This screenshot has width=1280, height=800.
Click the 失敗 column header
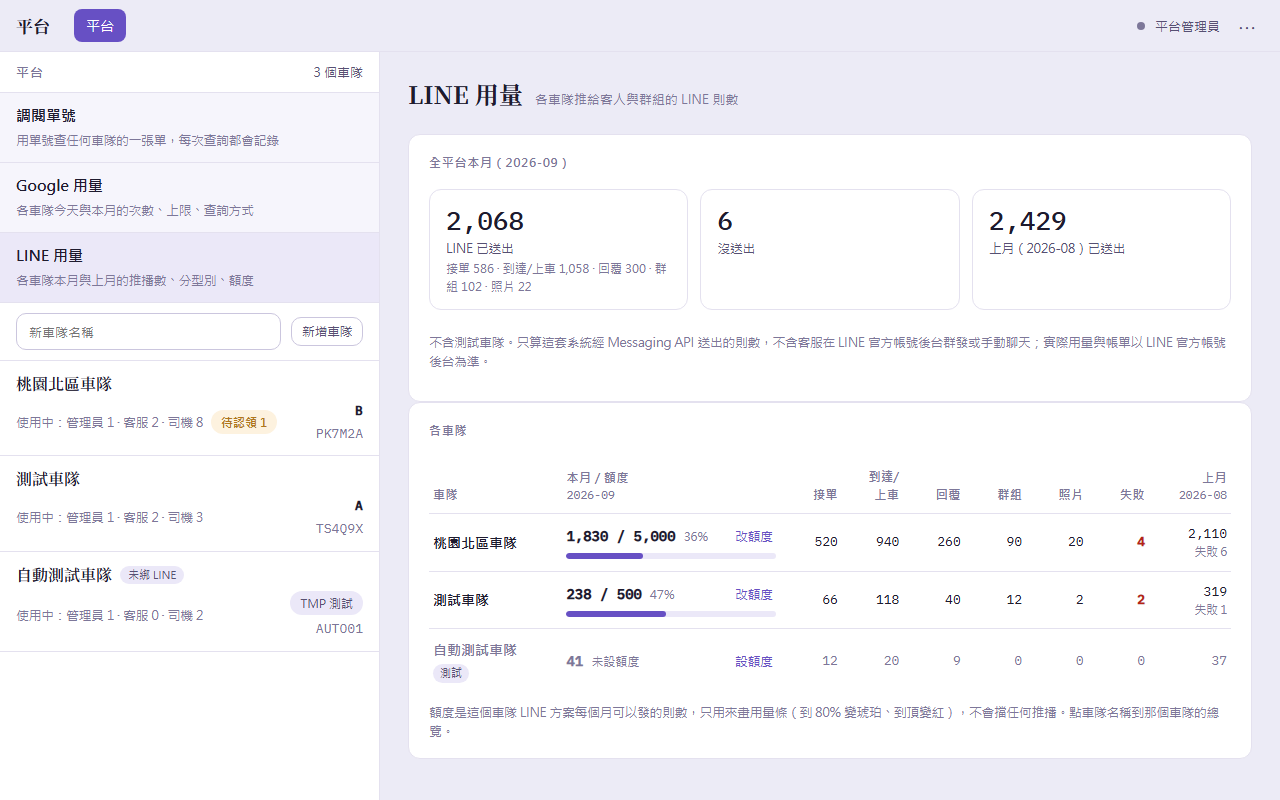[x=1132, y=495]
